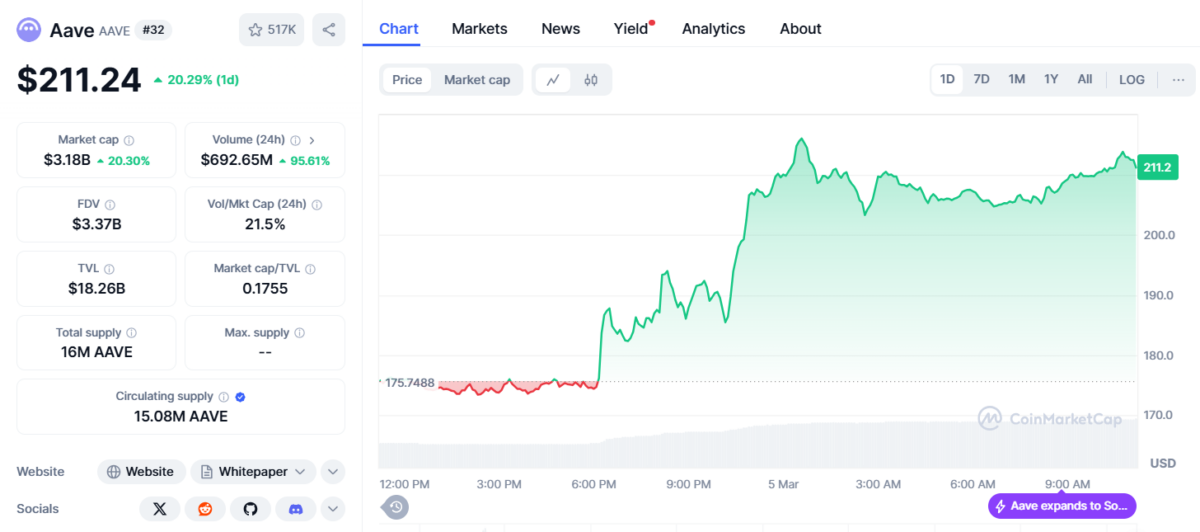Open chart more options ellipsis
Viewport: 1200px width, 532px height.
coord(1178,79)
